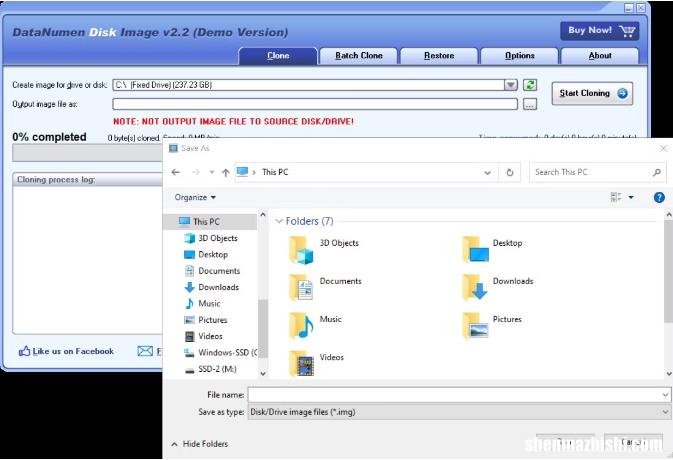Open the Options tab

(x=519, y=56)
